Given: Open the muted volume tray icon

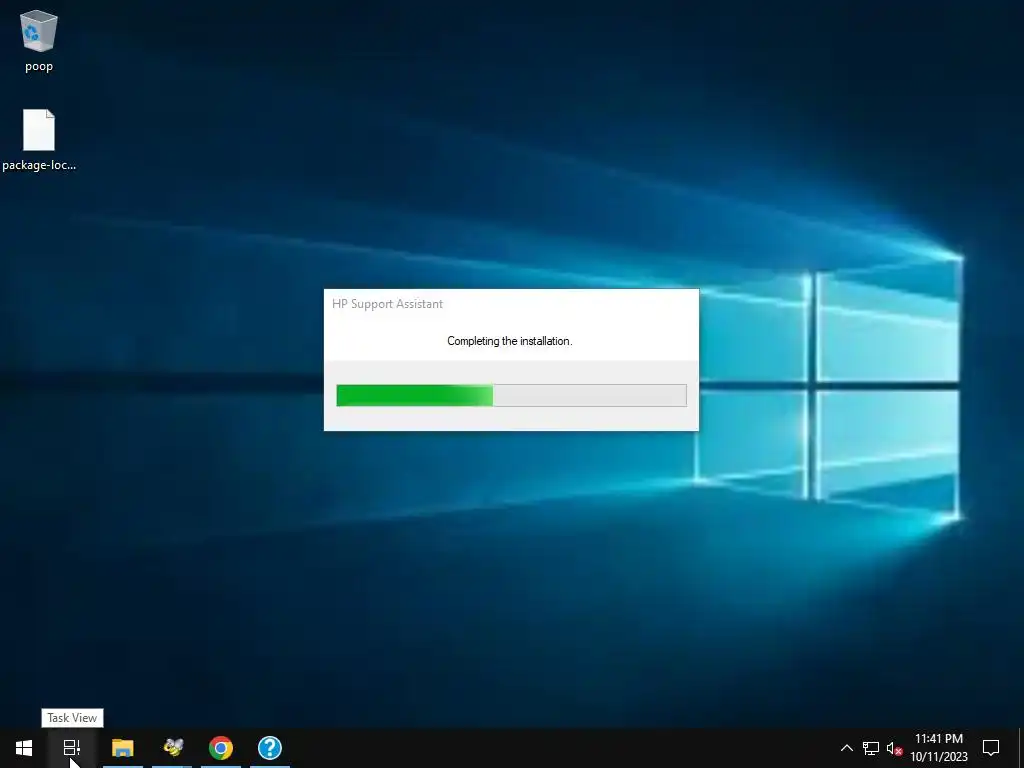Looking at the screenshot, I should (x=895, y=748).
